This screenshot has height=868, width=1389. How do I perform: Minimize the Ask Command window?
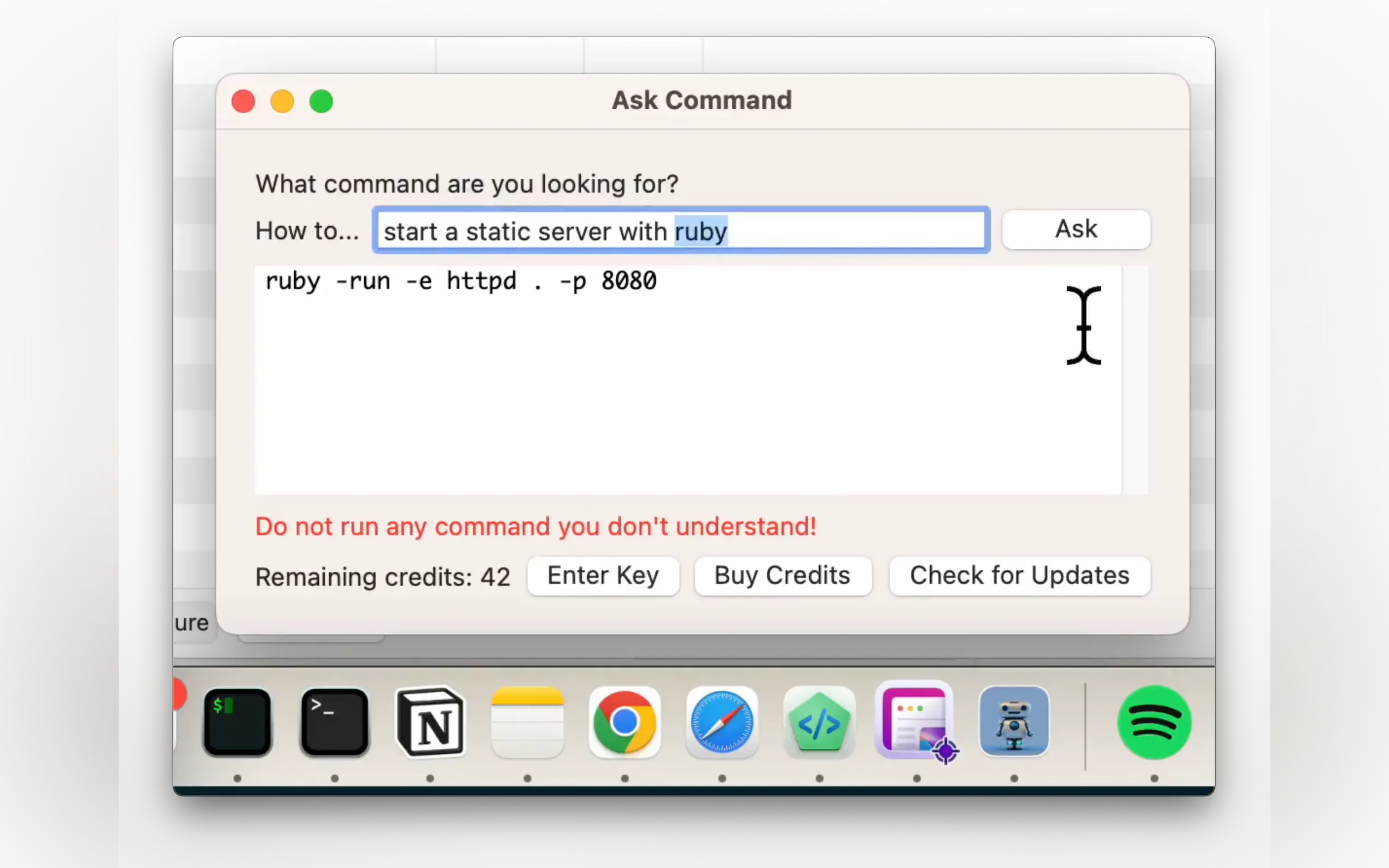[282, 102]
